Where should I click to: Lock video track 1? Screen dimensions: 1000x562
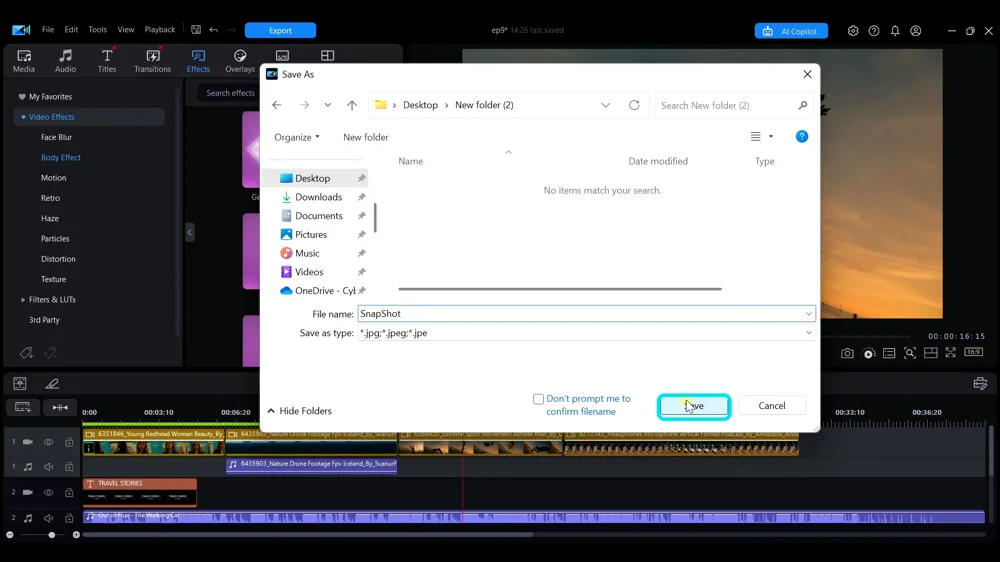[69, 442]
